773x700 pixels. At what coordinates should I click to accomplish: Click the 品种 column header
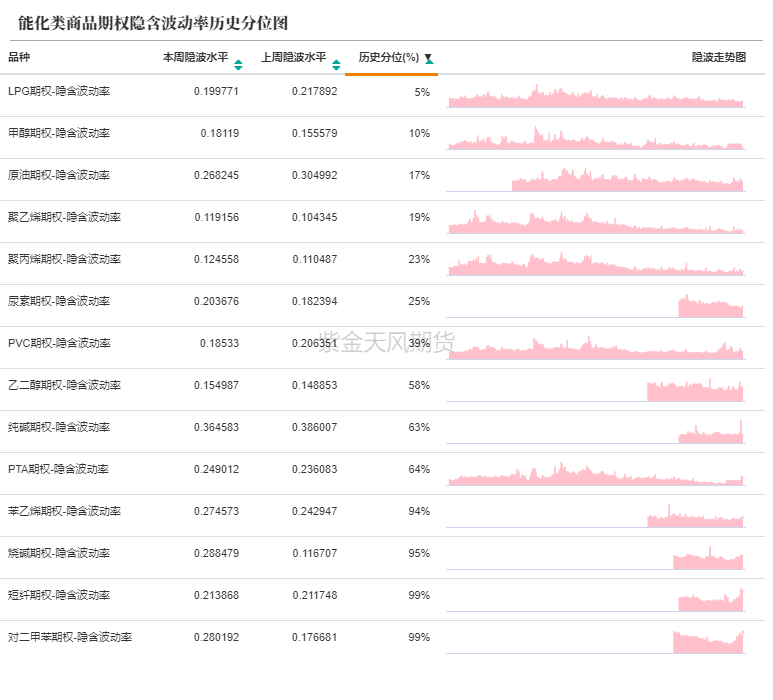(x=19, y=57)
